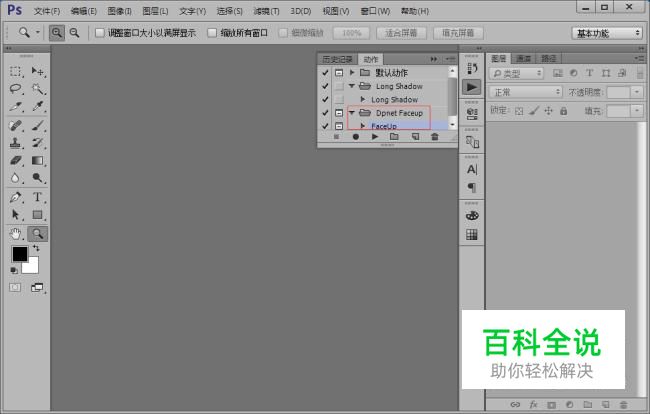Switch to the 历史记录 tab

click(337, 59)
